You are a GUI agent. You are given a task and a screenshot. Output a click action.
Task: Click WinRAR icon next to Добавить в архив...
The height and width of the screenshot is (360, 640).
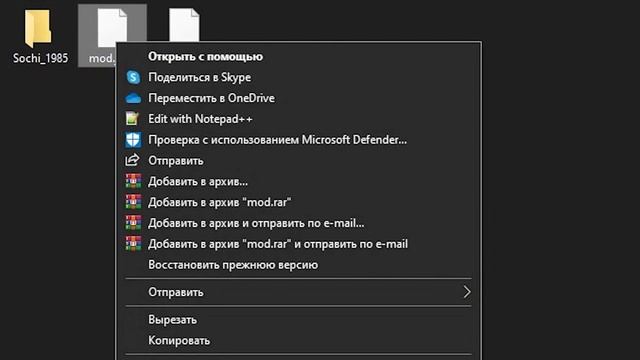click(x=133, y=181)
